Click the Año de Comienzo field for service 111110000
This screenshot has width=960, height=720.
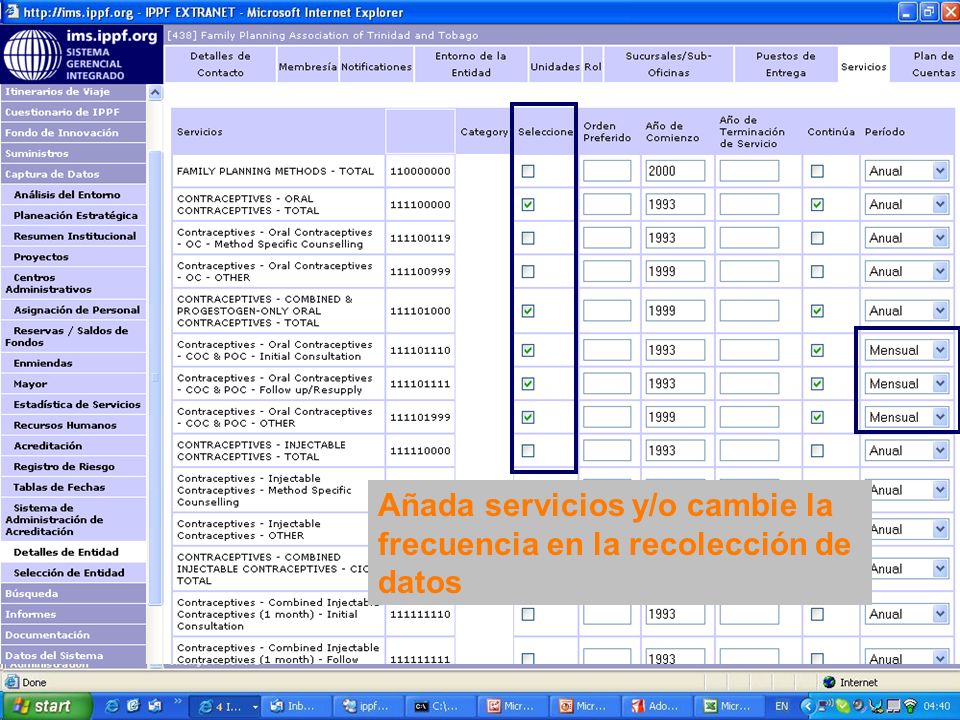click(x=675, y=451)
